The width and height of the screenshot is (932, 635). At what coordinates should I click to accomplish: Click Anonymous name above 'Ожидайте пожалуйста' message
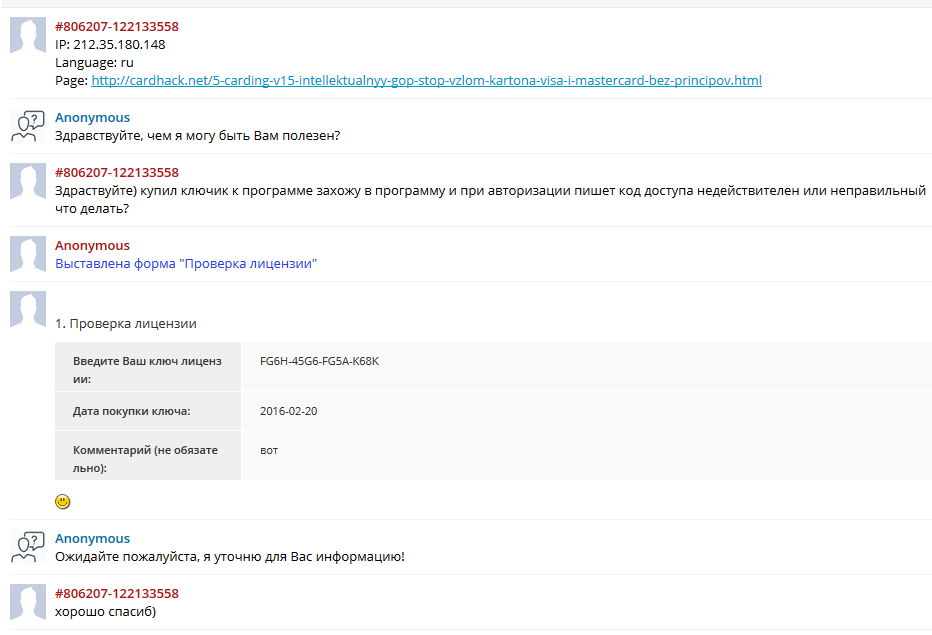(92, 539)
